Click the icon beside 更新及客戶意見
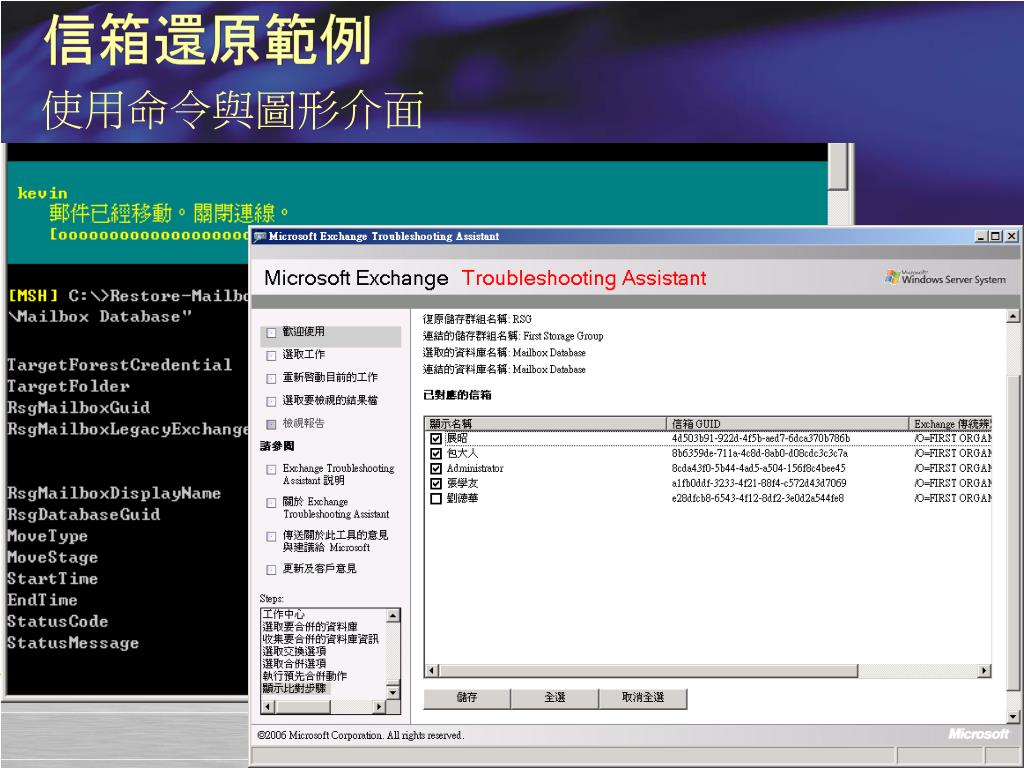 point(271,570)
